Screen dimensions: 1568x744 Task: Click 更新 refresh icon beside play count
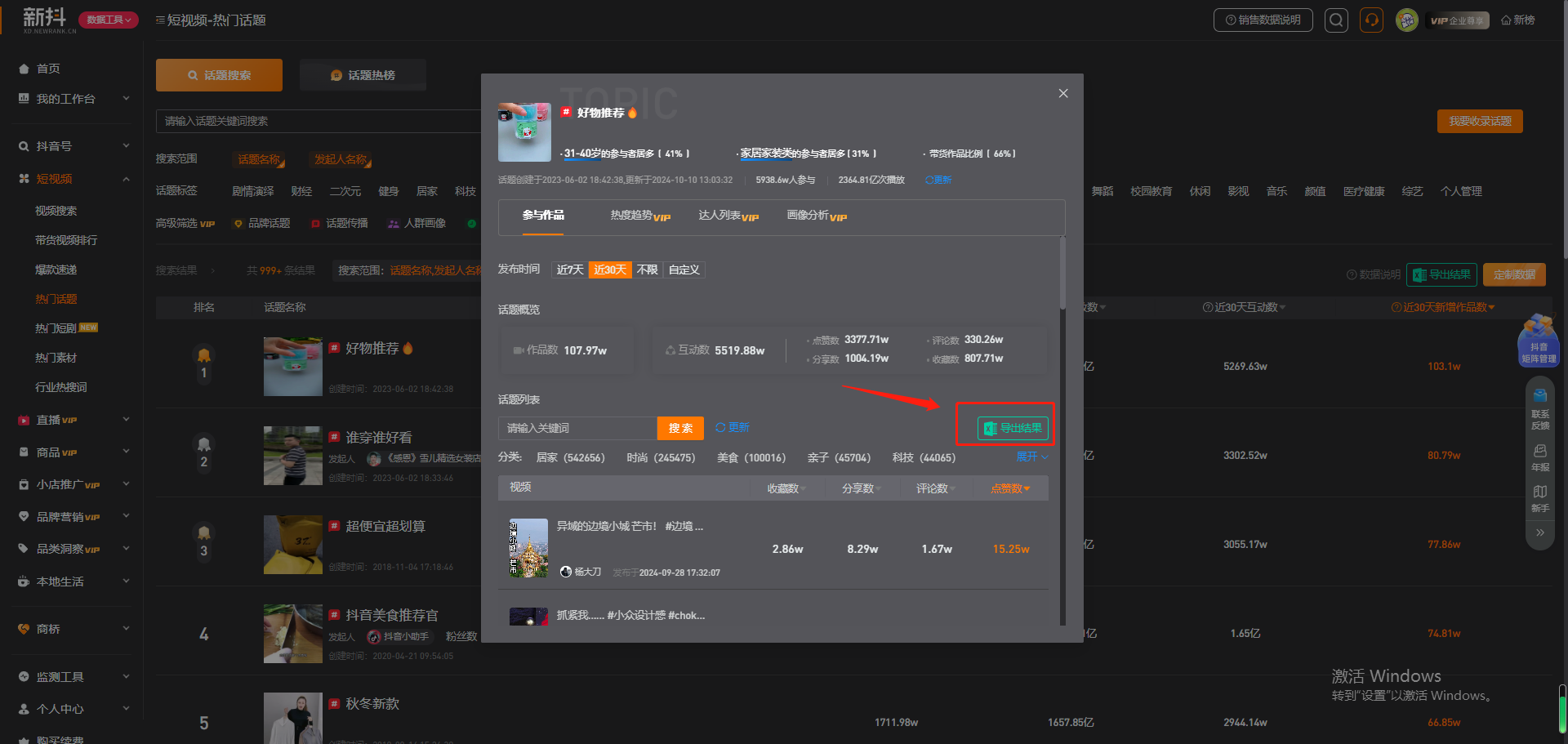tap(938, 180)
